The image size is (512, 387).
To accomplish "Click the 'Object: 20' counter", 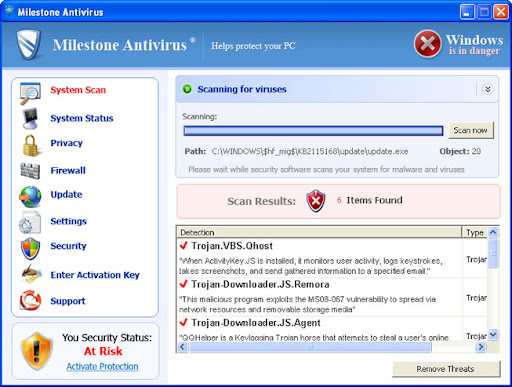I will click(460, 151).
